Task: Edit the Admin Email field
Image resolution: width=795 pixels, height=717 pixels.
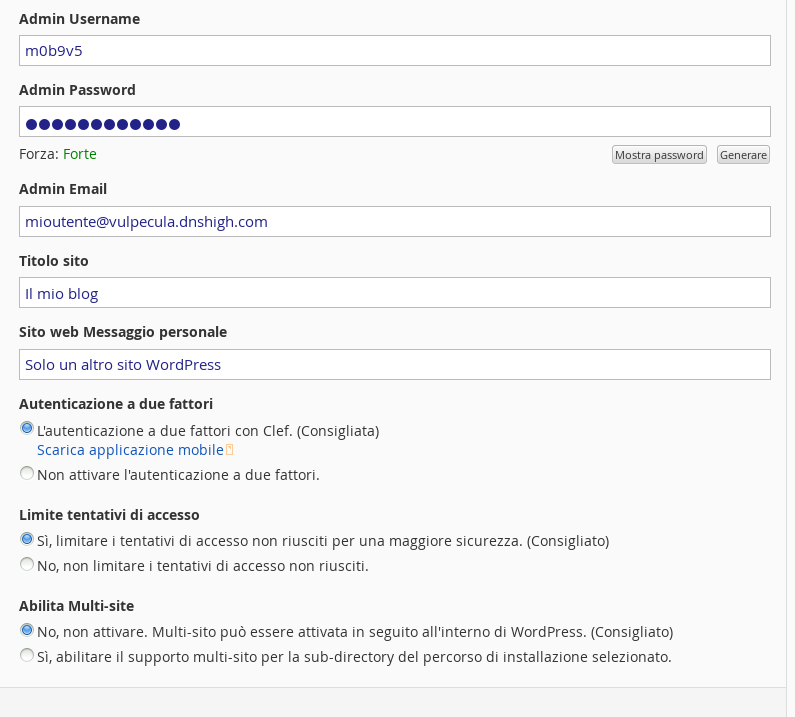Action: [394, 221]
